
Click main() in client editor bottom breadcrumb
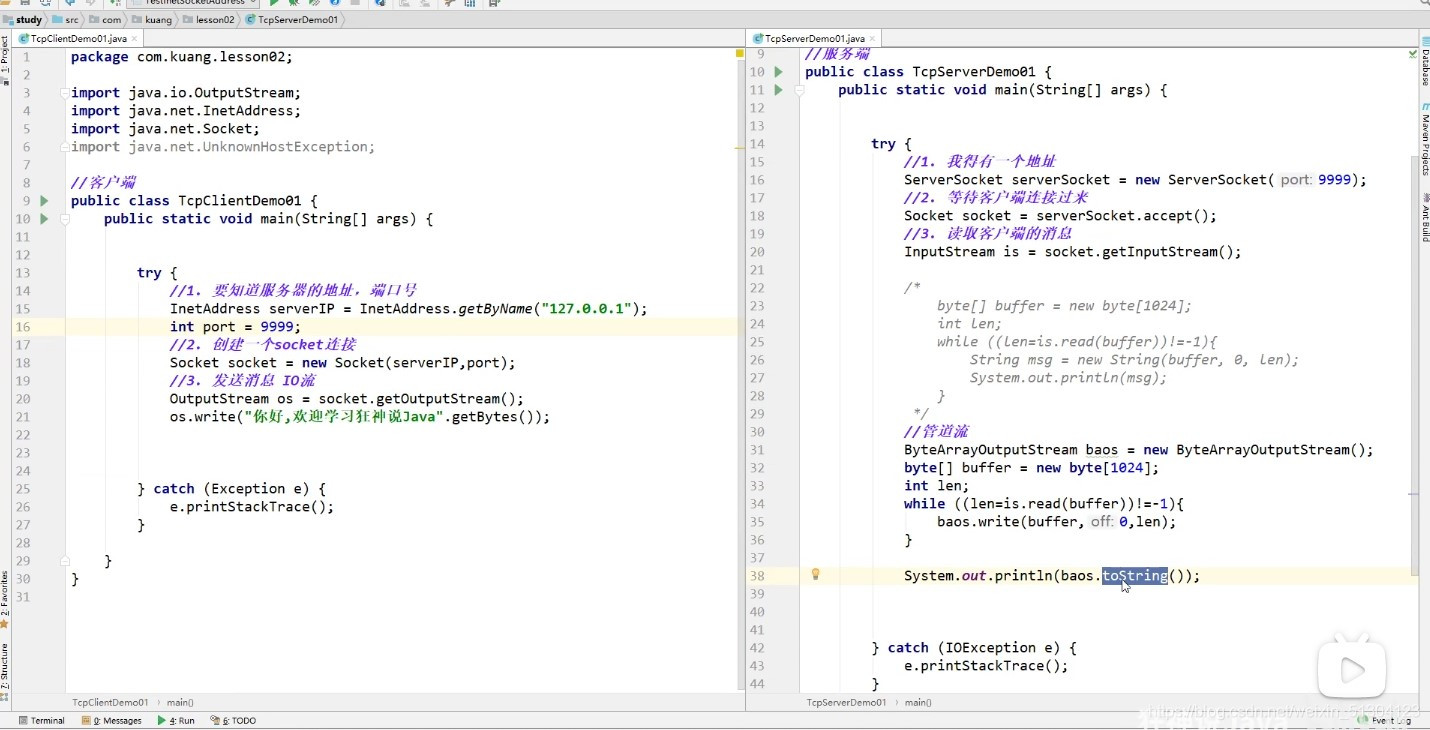pyautogui.click(x=180, y=703)
